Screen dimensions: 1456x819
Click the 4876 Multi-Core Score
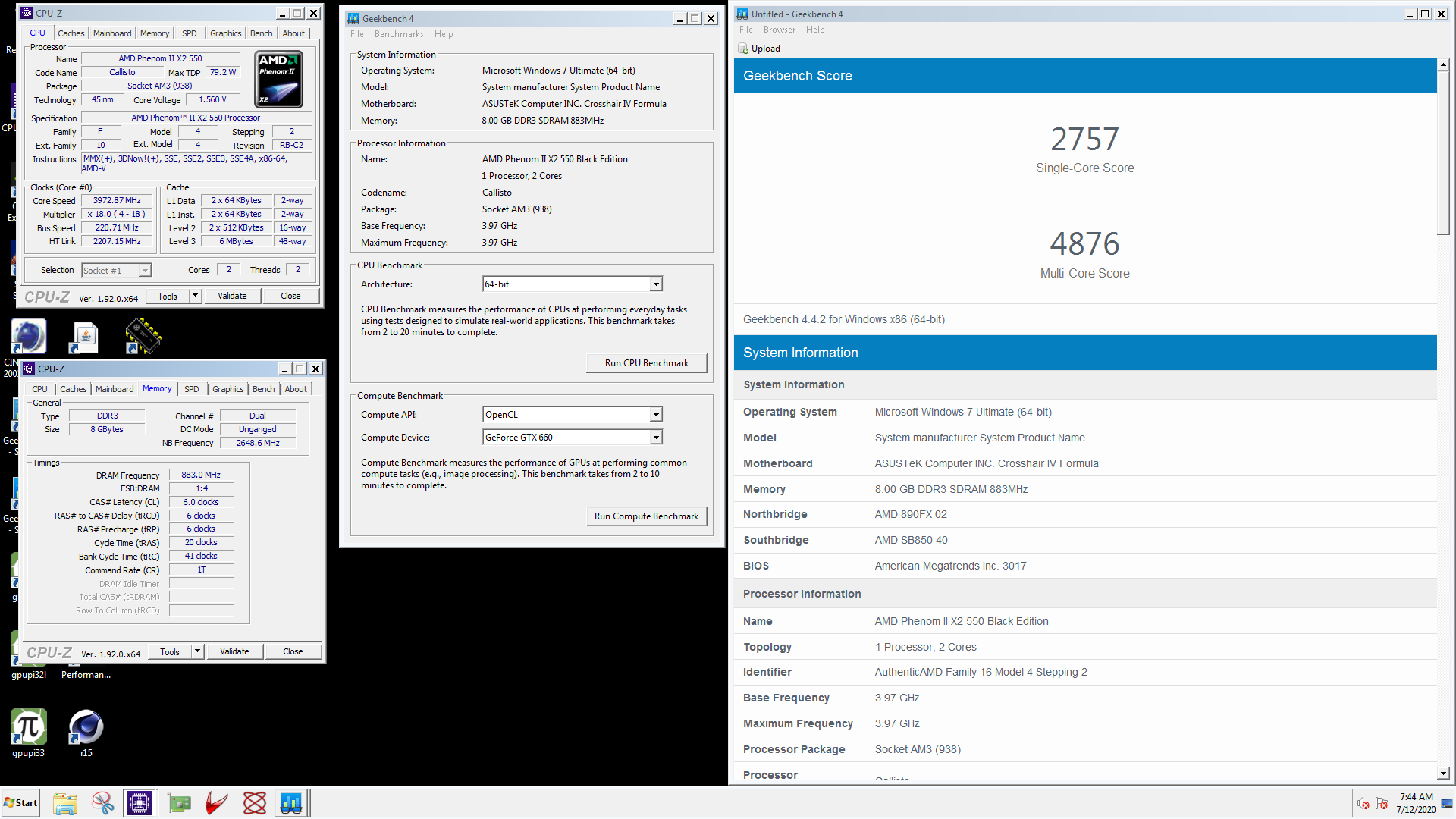pyautogui.click(x=1084, y=244)
